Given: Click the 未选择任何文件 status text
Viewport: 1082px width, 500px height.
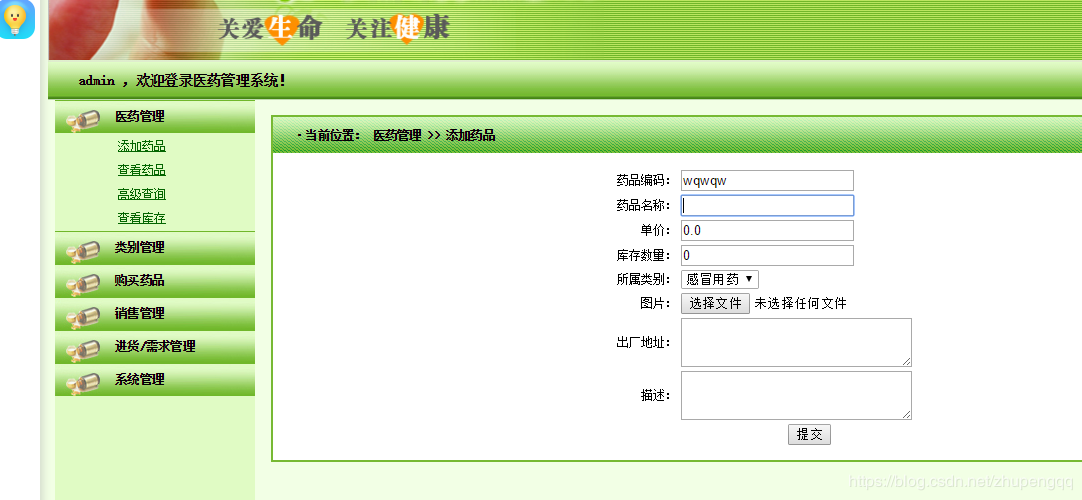Looking at the screenshot, I should [x=800, y=303].
